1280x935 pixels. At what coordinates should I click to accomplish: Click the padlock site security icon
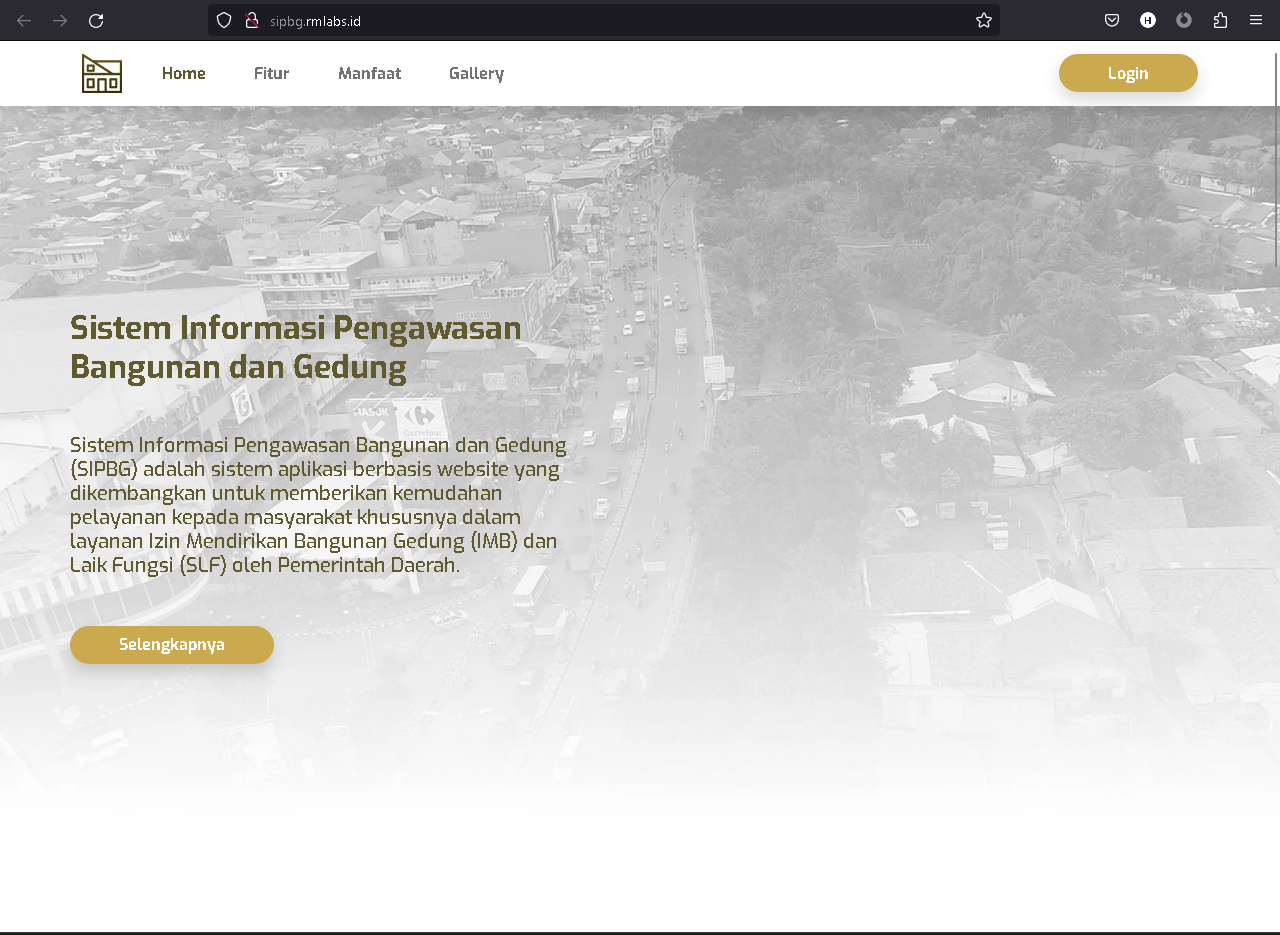coord(252,20)
